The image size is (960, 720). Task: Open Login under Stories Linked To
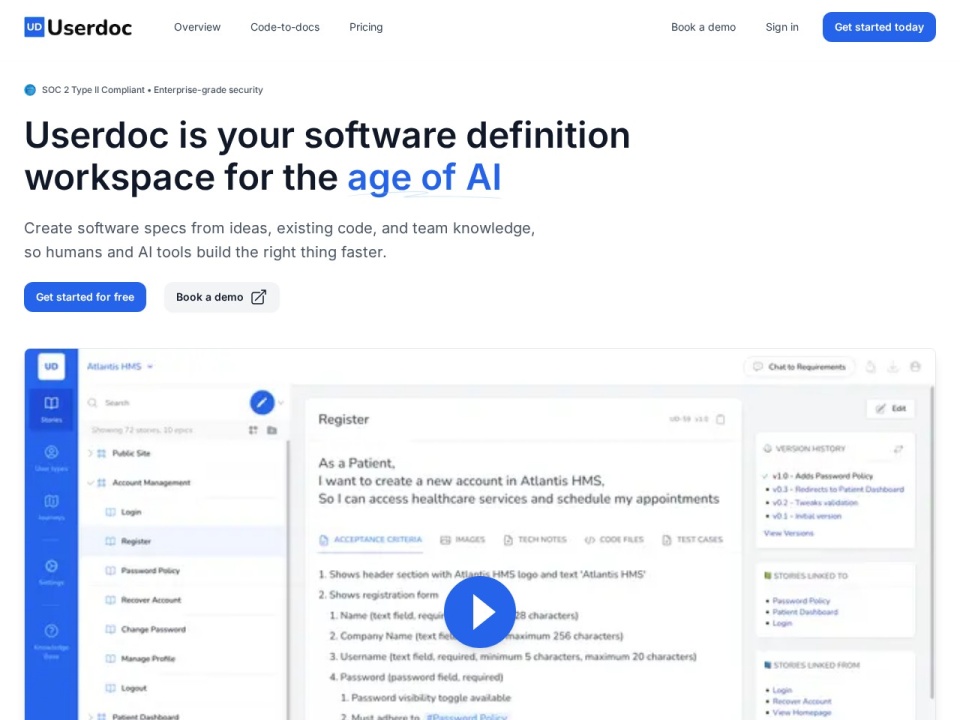(782, 623)
